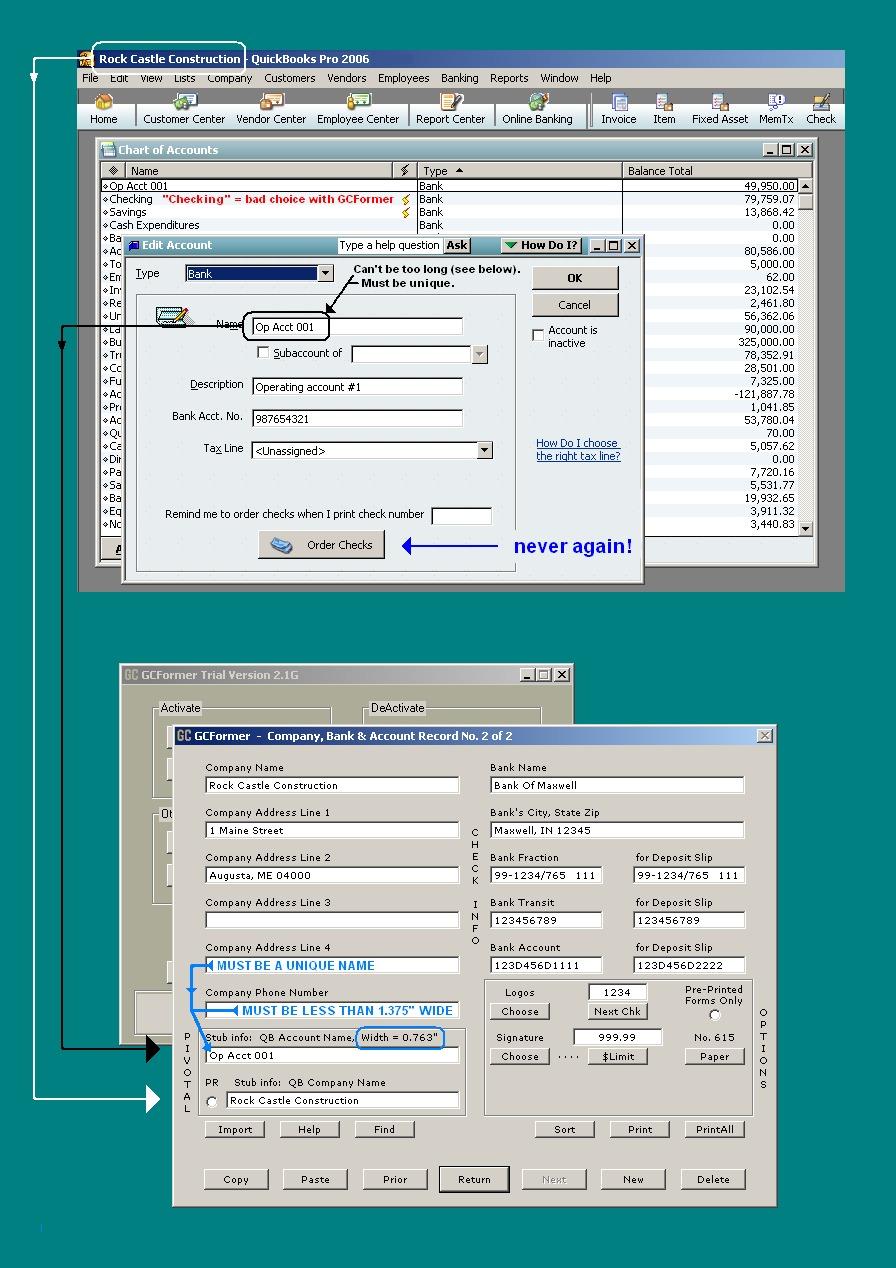Sort by the Type column header
Image resolution: width=896 pixels, height=1268 pixels.
(520, 170)
